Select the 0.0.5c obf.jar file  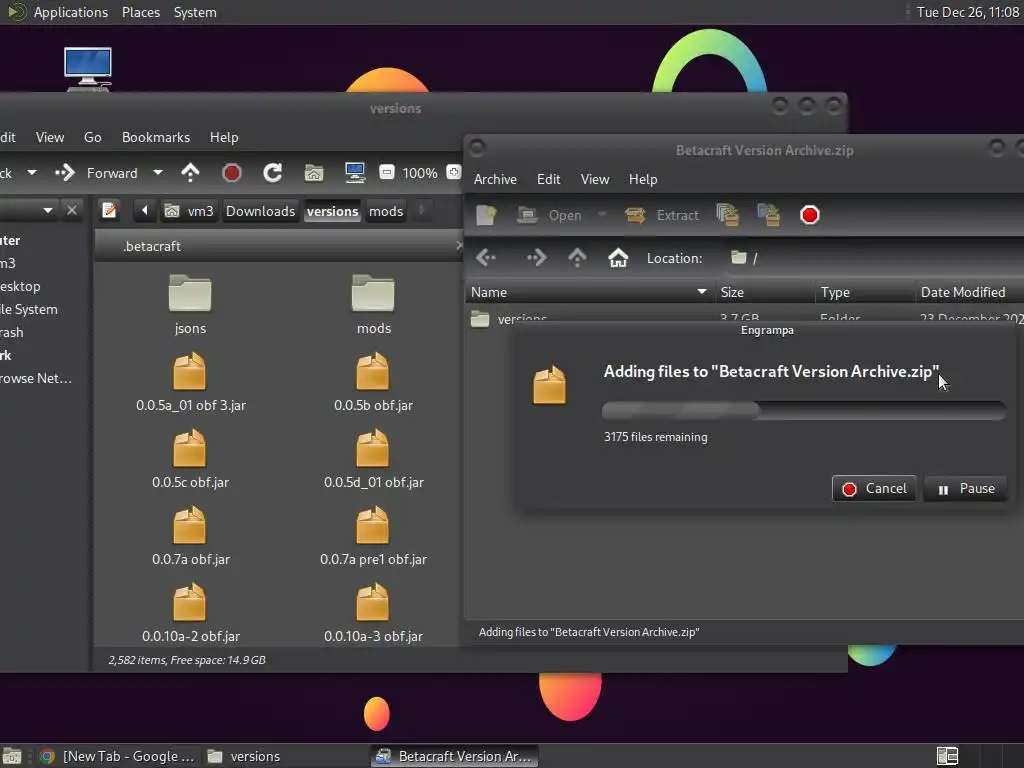coord(190,459)
